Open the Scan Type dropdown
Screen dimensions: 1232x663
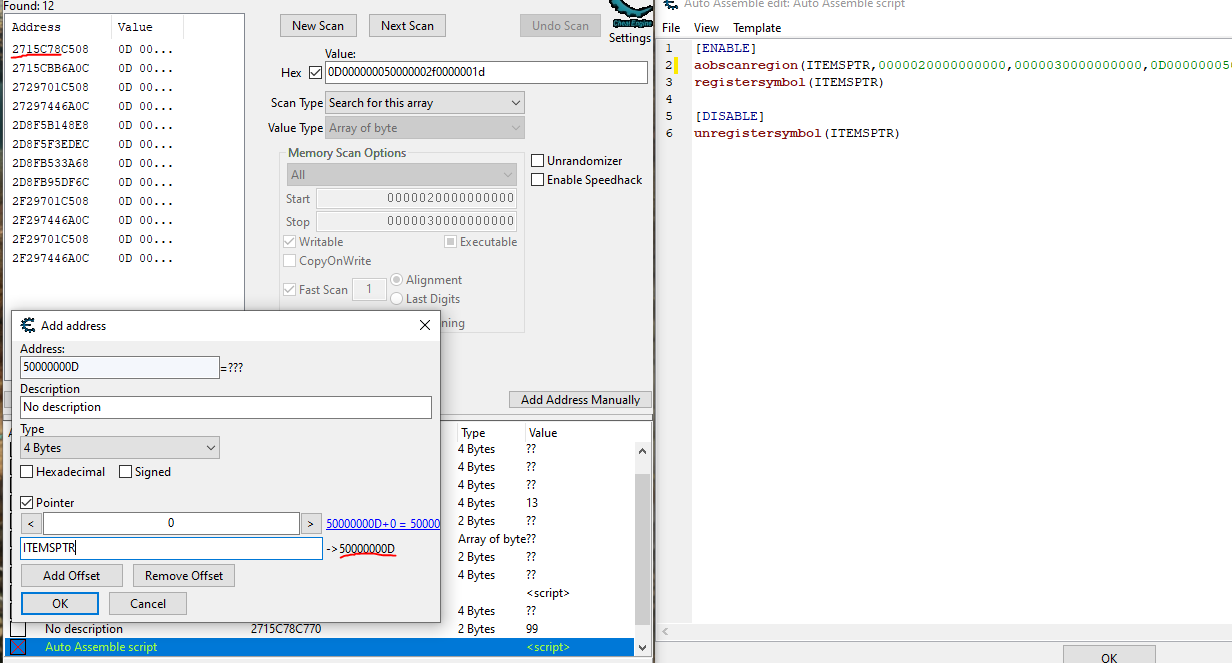(x=424, y=103)
